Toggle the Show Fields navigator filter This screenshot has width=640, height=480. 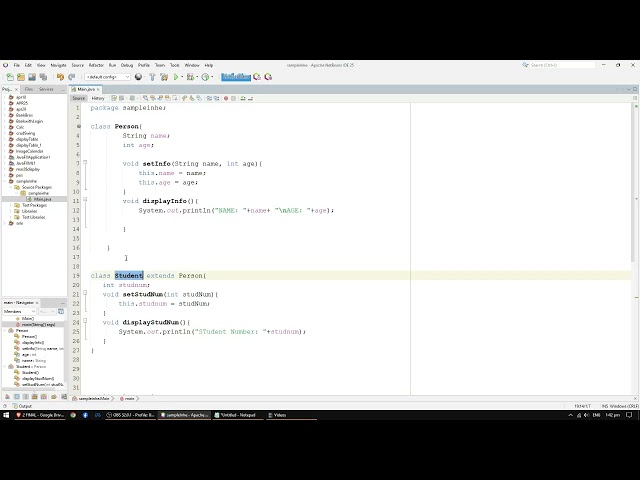17,397
